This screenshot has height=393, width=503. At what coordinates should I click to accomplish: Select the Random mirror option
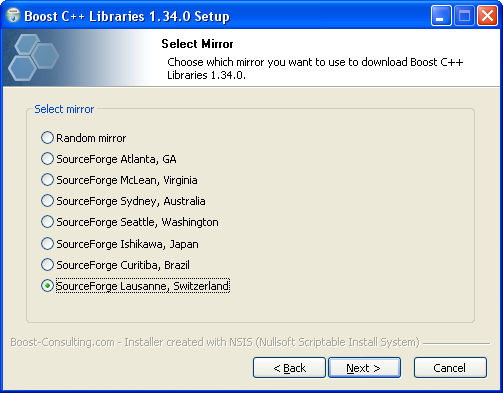click(83, 138)
